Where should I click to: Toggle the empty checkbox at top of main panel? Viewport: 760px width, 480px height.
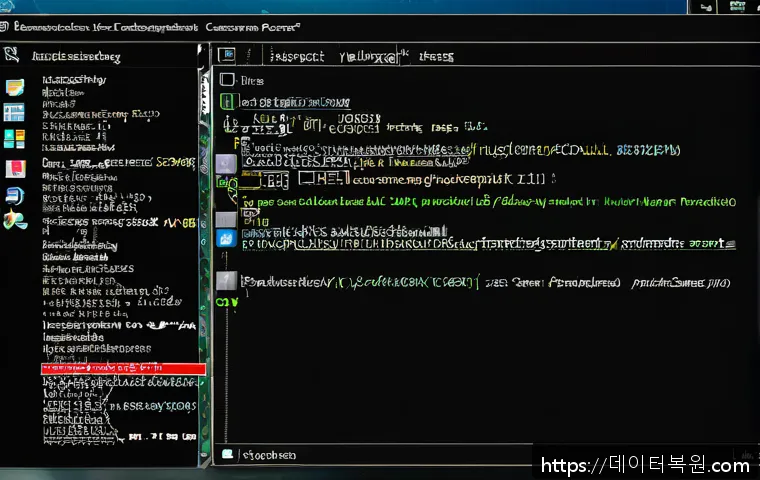[227, 80]
